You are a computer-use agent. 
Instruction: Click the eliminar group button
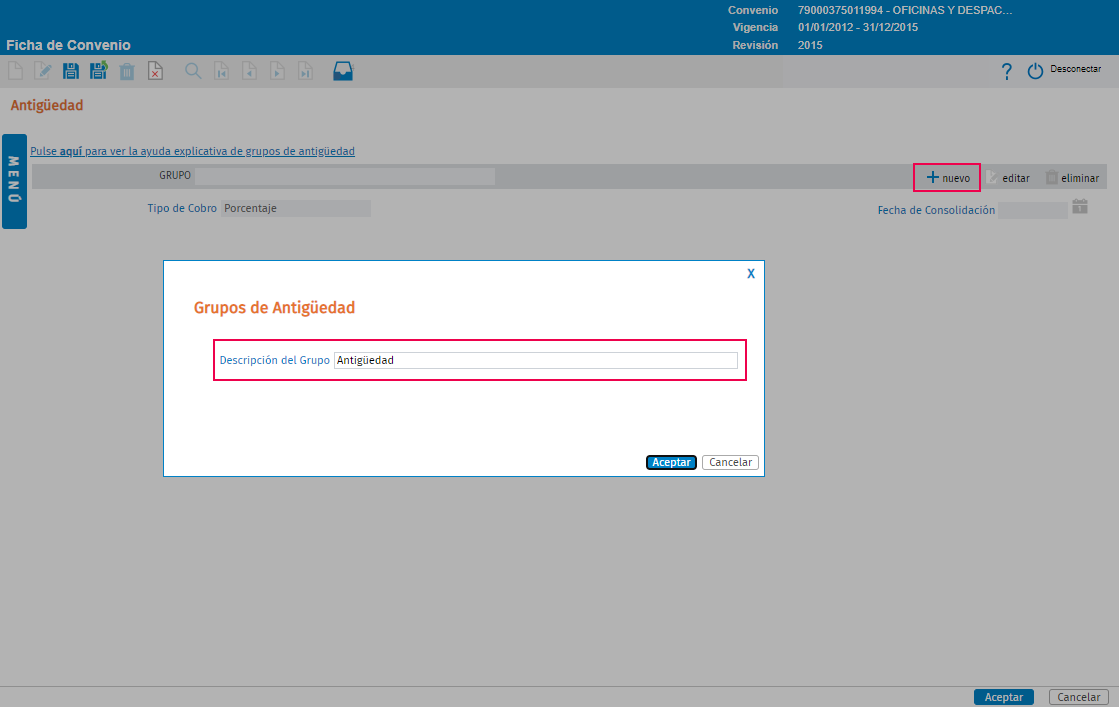1072,178
